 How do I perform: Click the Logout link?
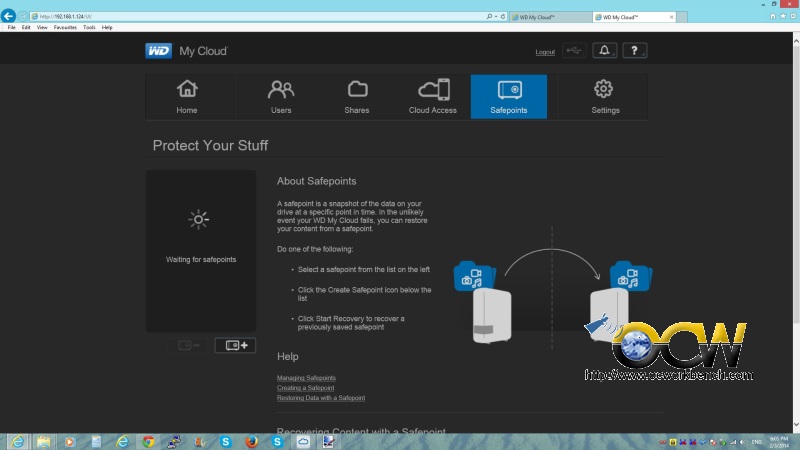coord(545,52)
